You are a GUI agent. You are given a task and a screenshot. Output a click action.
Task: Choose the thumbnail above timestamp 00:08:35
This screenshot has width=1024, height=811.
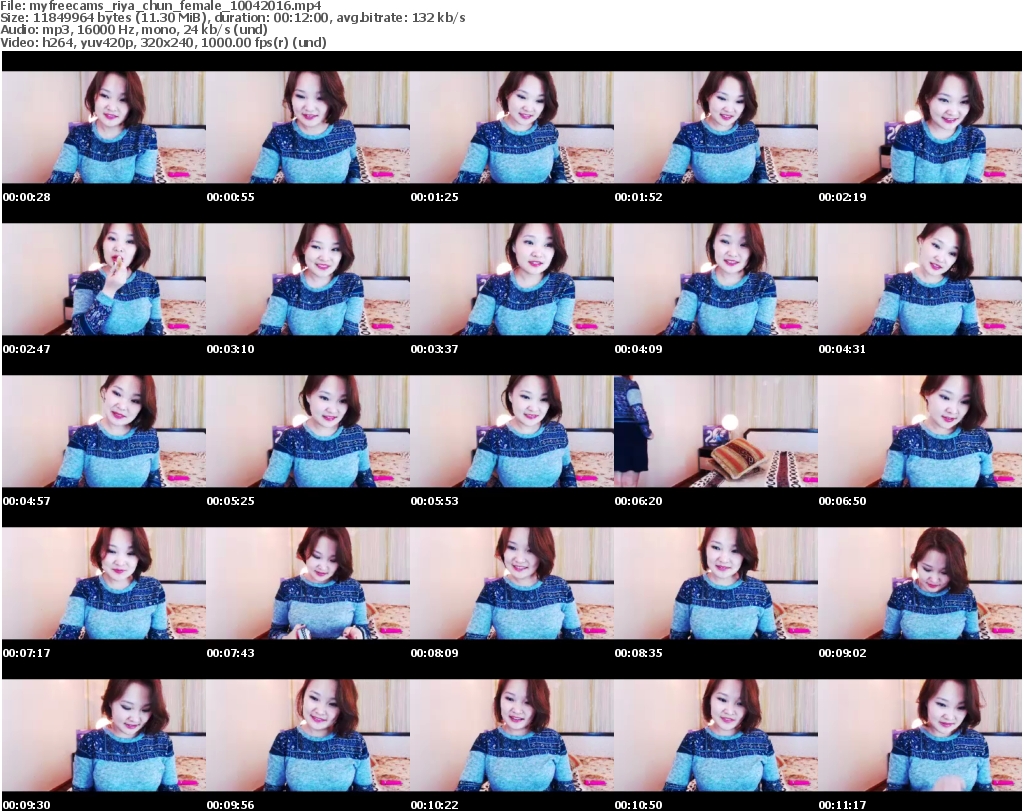point(716,583)
